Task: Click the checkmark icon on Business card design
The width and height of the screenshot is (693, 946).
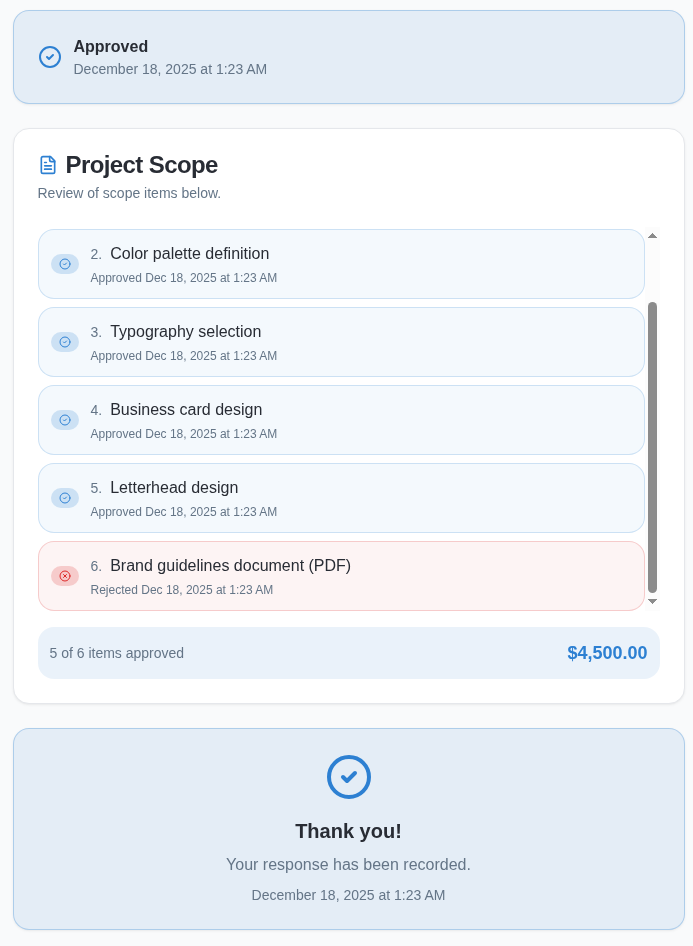Action: [x=65, y=420]
